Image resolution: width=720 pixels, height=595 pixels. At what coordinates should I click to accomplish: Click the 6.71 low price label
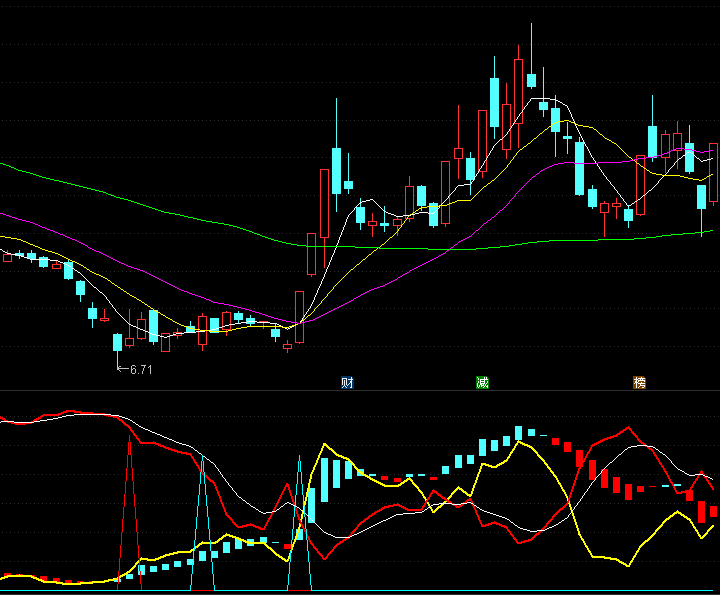[141, 370]
